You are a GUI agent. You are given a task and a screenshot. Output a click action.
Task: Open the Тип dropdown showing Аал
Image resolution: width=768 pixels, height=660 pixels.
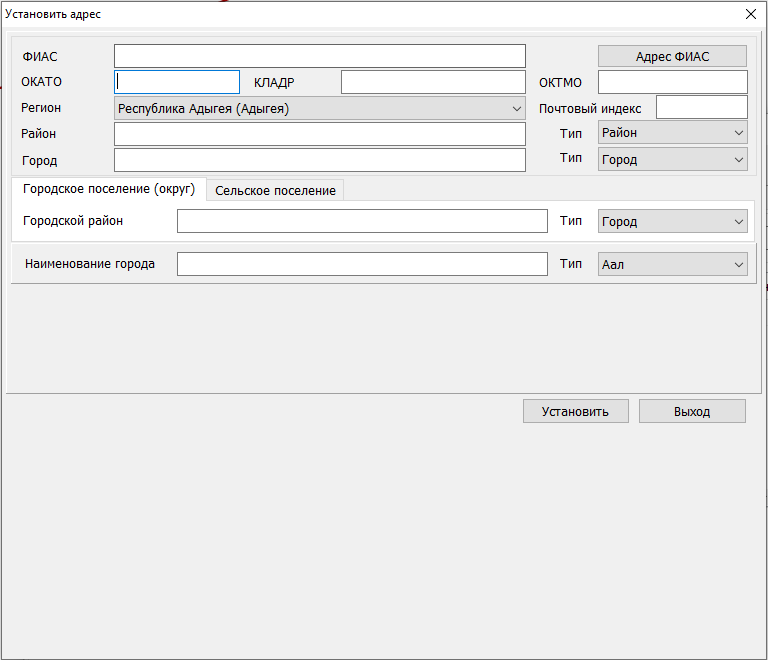click(672, 264)
